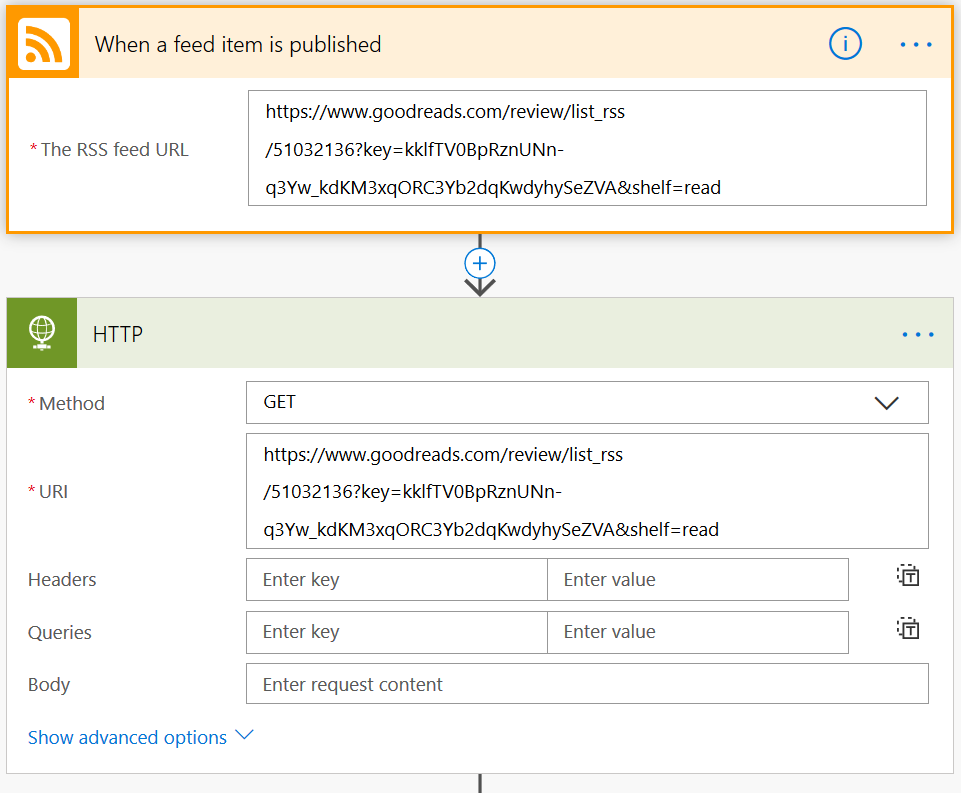Focus the Queries Enter key field
The height and width of the screenshot is (793, 961).
[x=397, y=632]
